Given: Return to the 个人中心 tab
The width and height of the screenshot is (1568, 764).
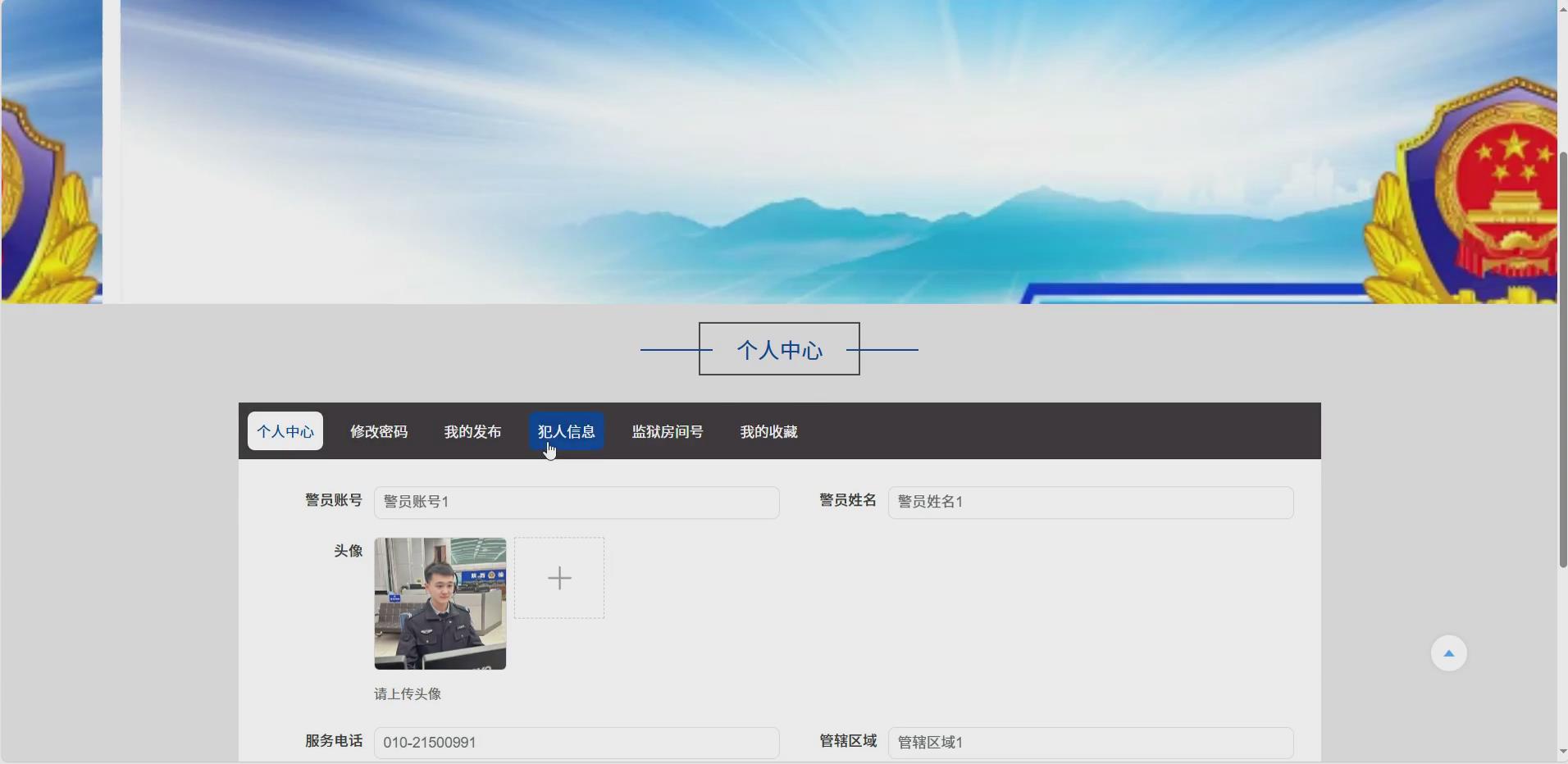Looking at the screenshot, I should click(285, 431).
